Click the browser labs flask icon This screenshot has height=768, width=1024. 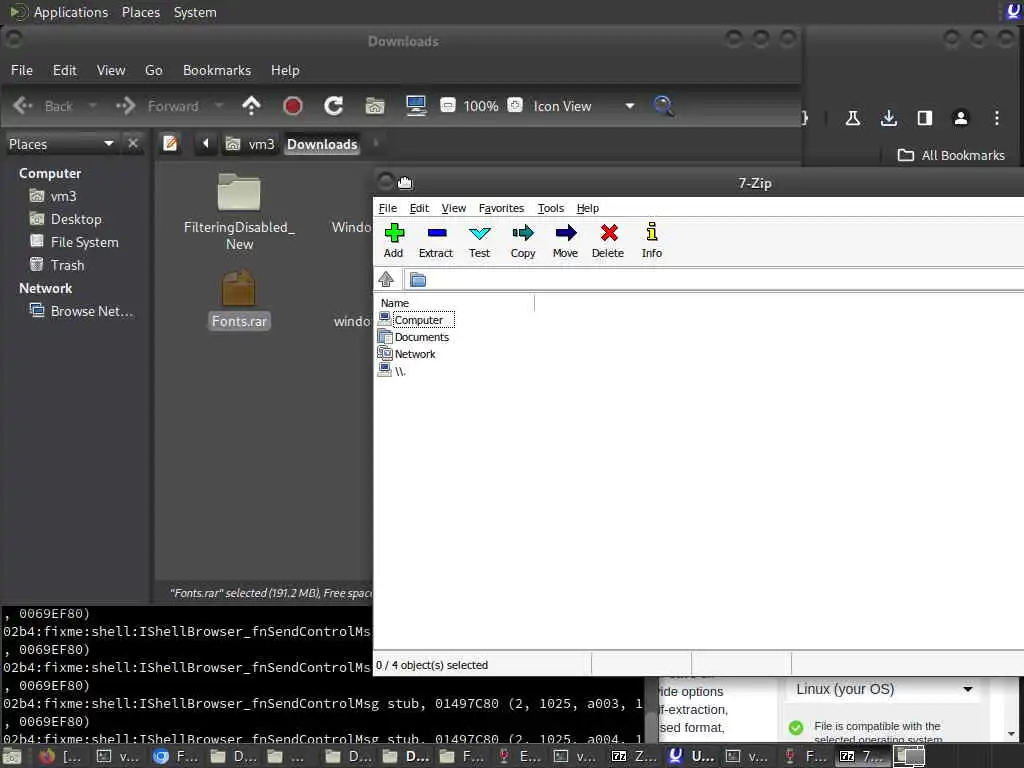852,118
